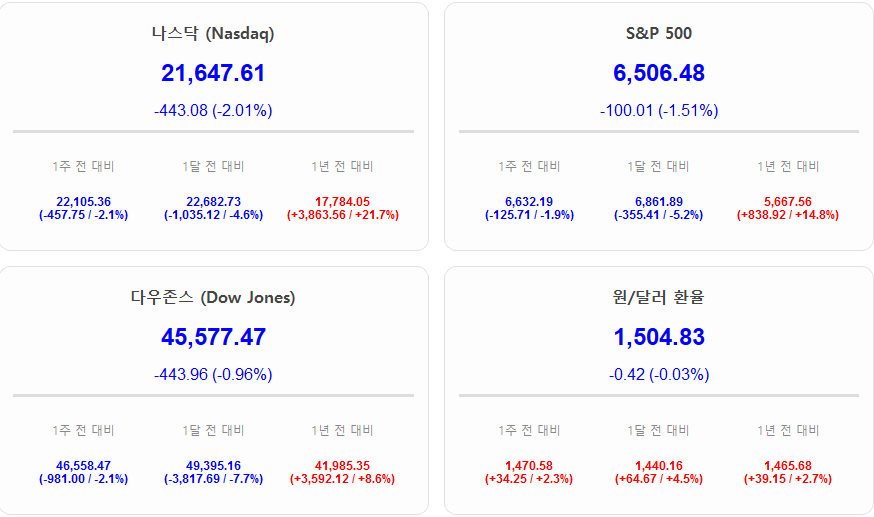Click S&P 500 month-ago value 6,861.89
The width and height of the screenshot is (874, 517).
659,201
